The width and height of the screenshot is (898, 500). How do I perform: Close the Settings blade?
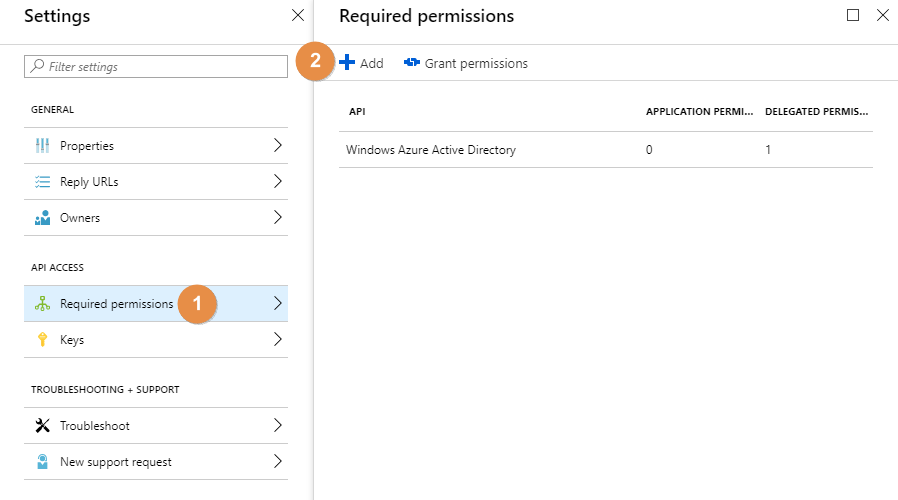pyautogui.click(x=297, y=15)
